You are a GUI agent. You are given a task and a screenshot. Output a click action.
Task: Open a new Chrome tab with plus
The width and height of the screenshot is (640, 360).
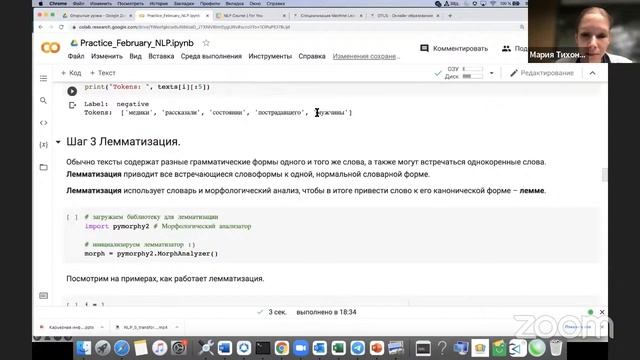[x=450, y=16]
